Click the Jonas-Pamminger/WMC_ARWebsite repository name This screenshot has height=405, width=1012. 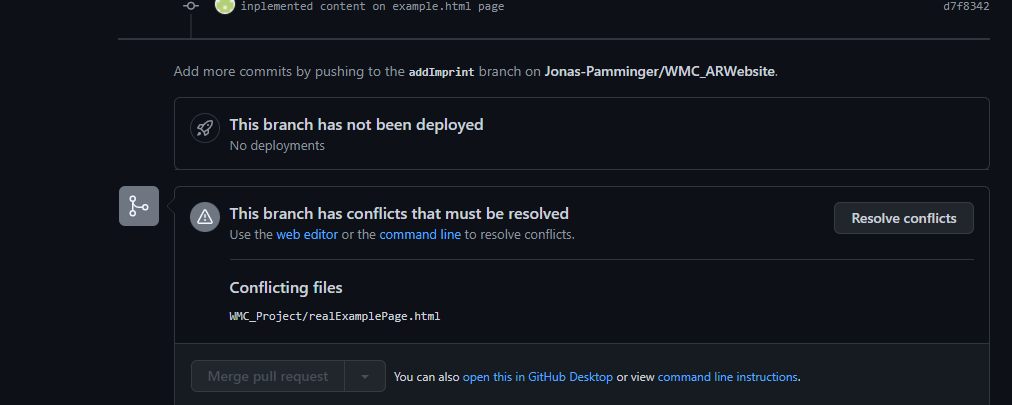pos(660,72)
